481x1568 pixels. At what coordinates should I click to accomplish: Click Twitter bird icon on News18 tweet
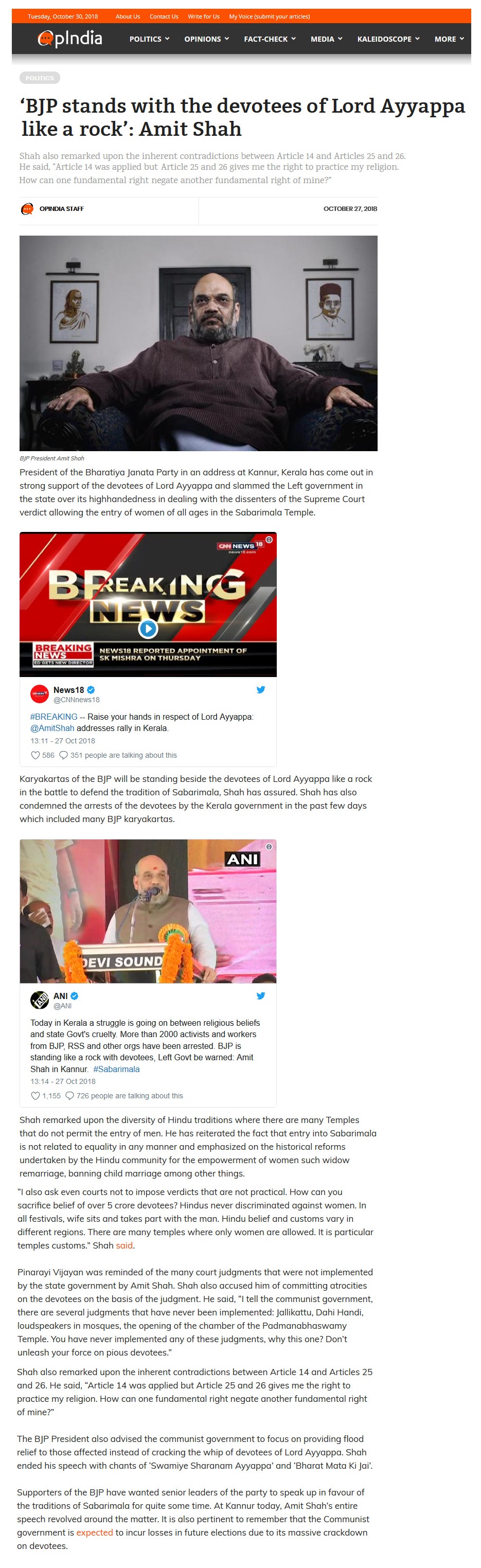coord(261,690)
